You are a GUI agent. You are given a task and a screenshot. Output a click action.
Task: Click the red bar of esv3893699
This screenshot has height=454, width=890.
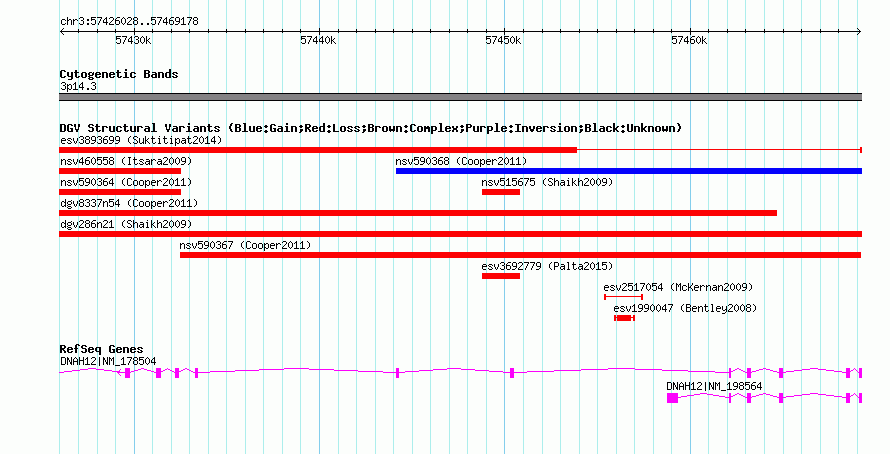(318, 150)
